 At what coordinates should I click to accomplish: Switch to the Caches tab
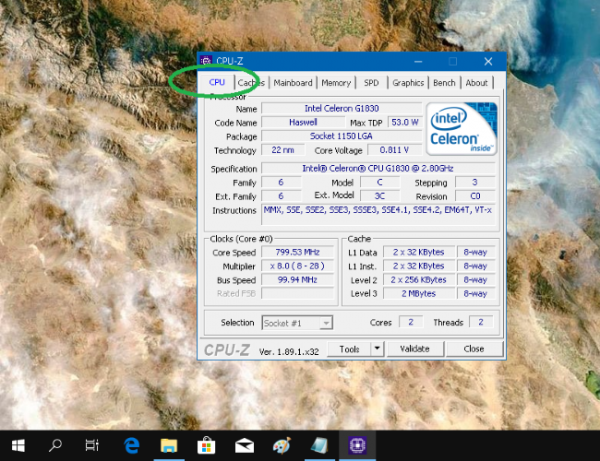(x=251, y=83)
